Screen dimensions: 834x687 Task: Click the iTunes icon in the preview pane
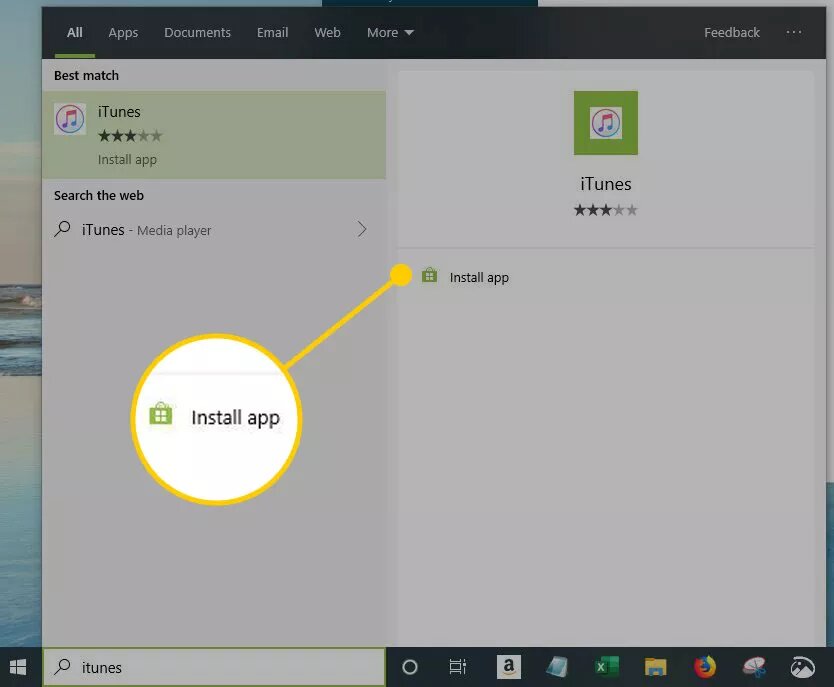coord(605,122)
